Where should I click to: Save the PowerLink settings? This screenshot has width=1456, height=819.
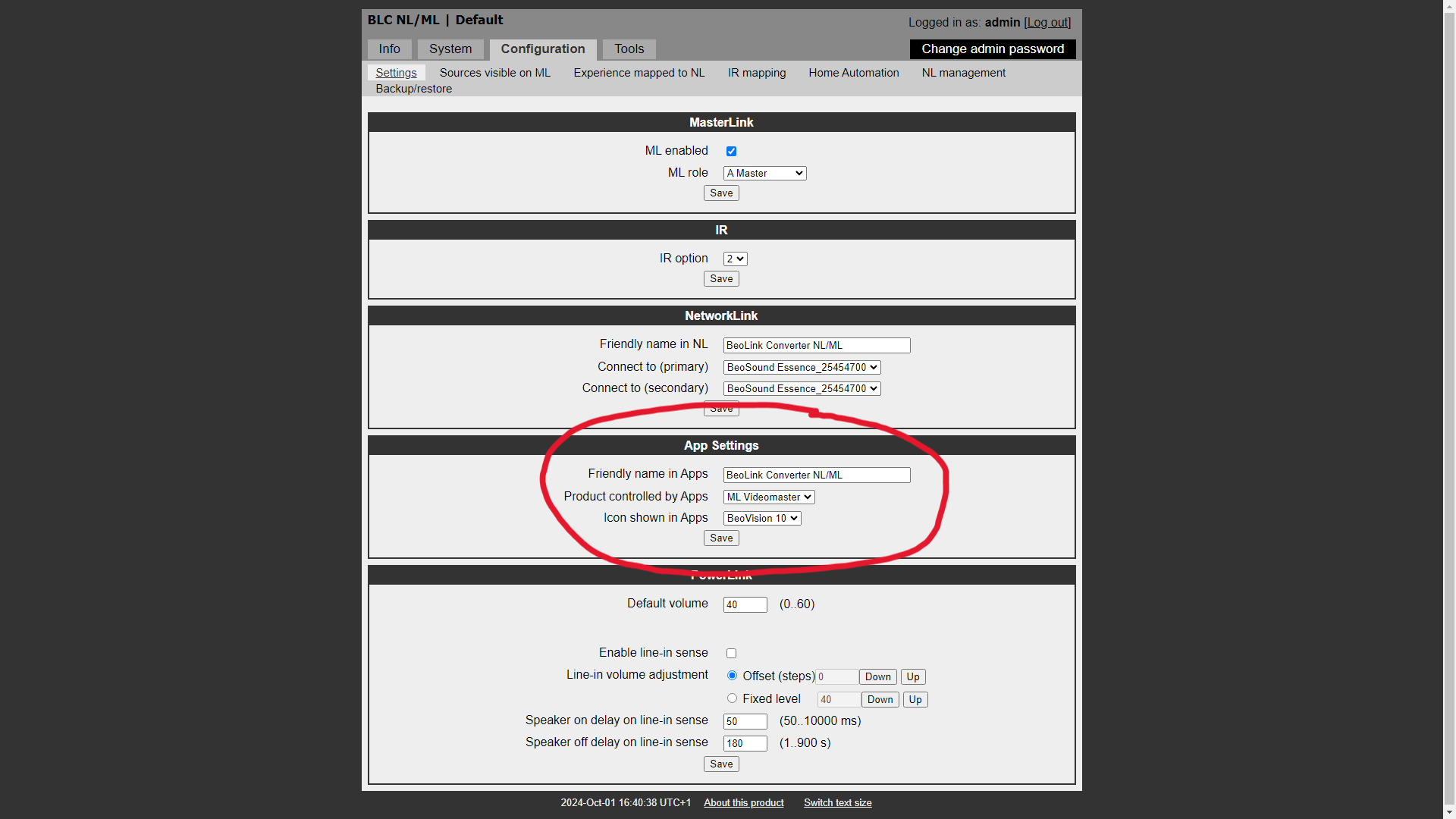coord(721,764)
